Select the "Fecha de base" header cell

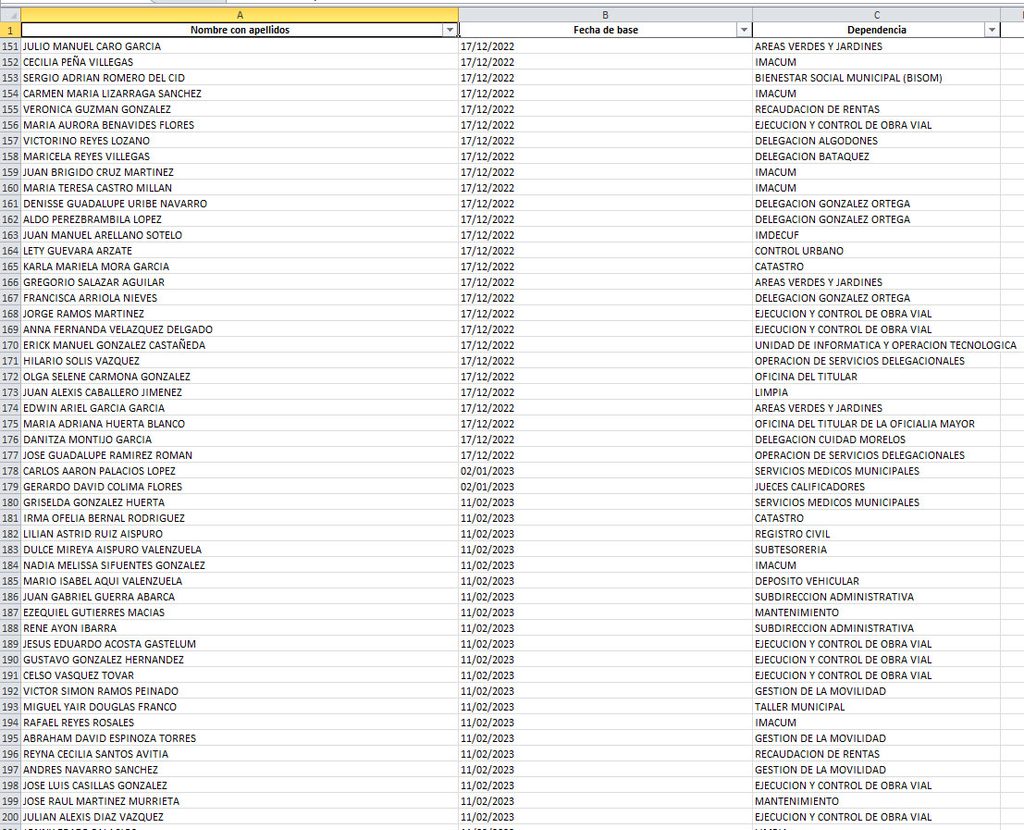click(x=605, y=30)
